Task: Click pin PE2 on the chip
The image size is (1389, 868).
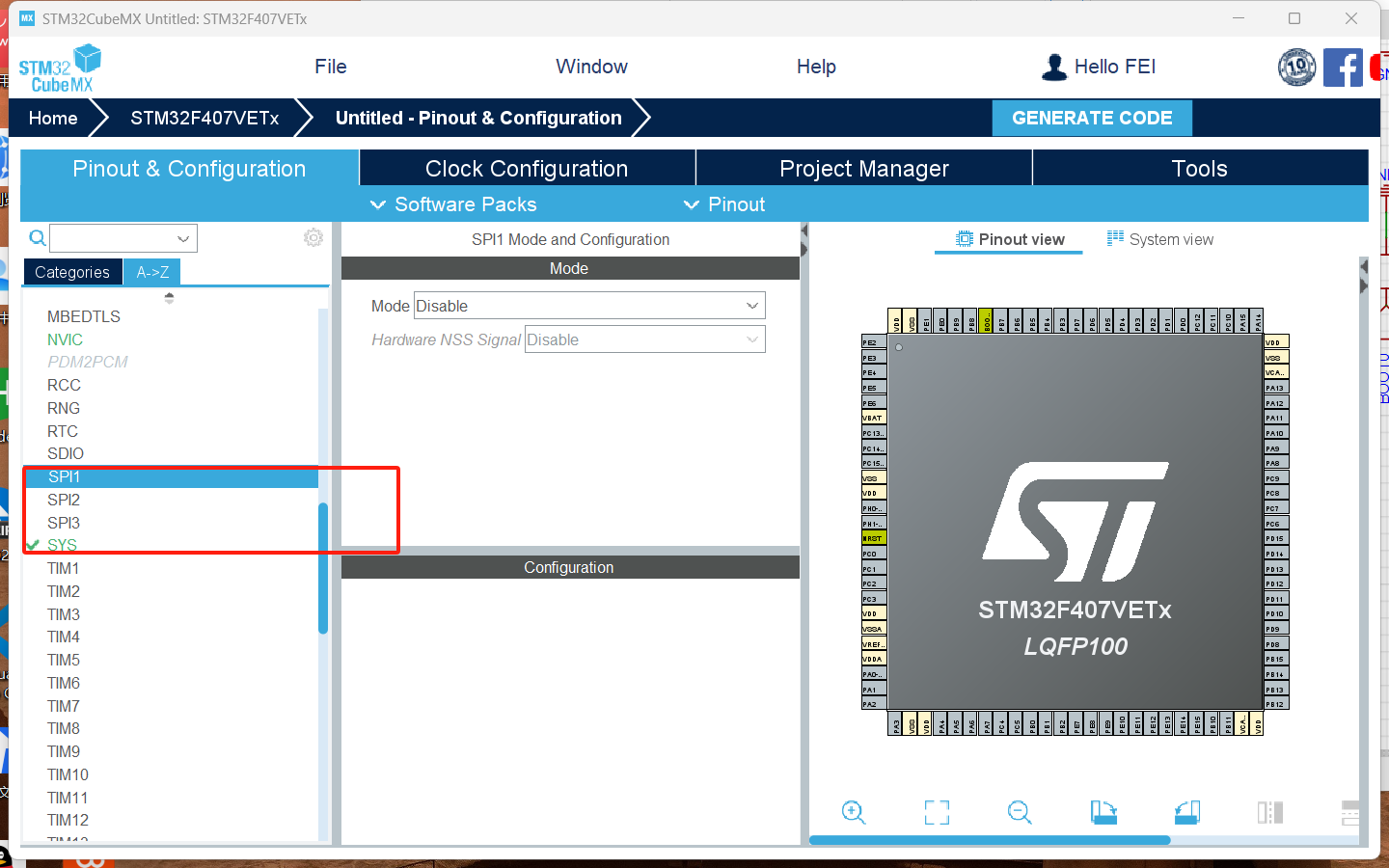Action: coord(874,342)
